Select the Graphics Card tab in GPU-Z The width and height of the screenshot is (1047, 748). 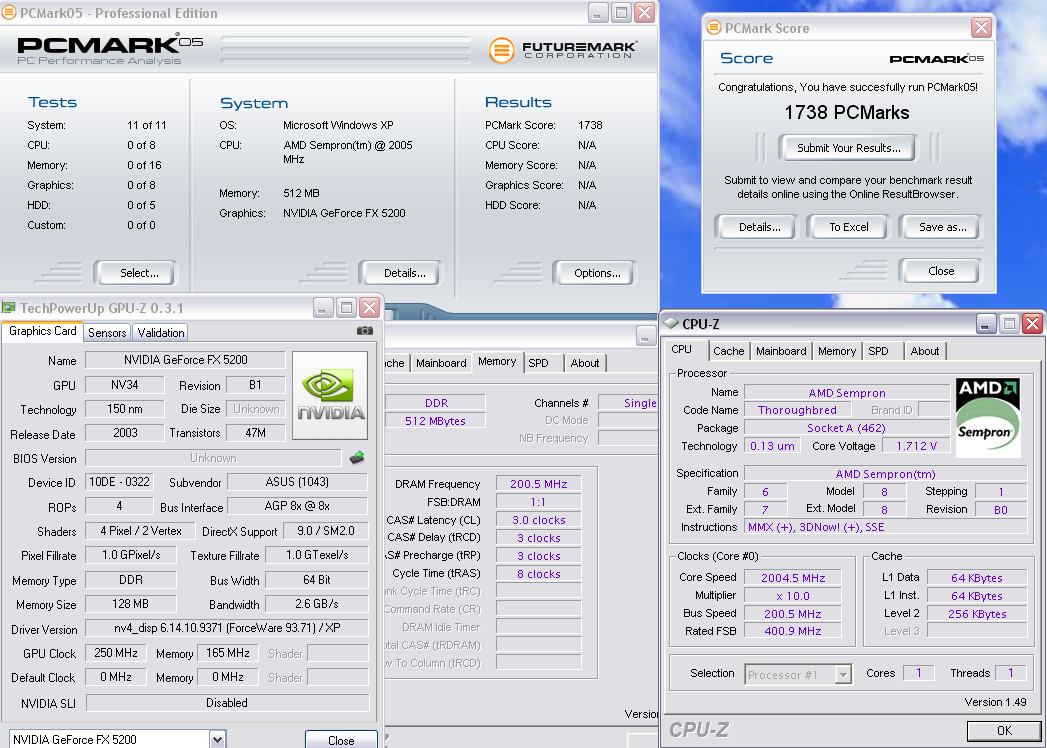[x=43, y=331]
